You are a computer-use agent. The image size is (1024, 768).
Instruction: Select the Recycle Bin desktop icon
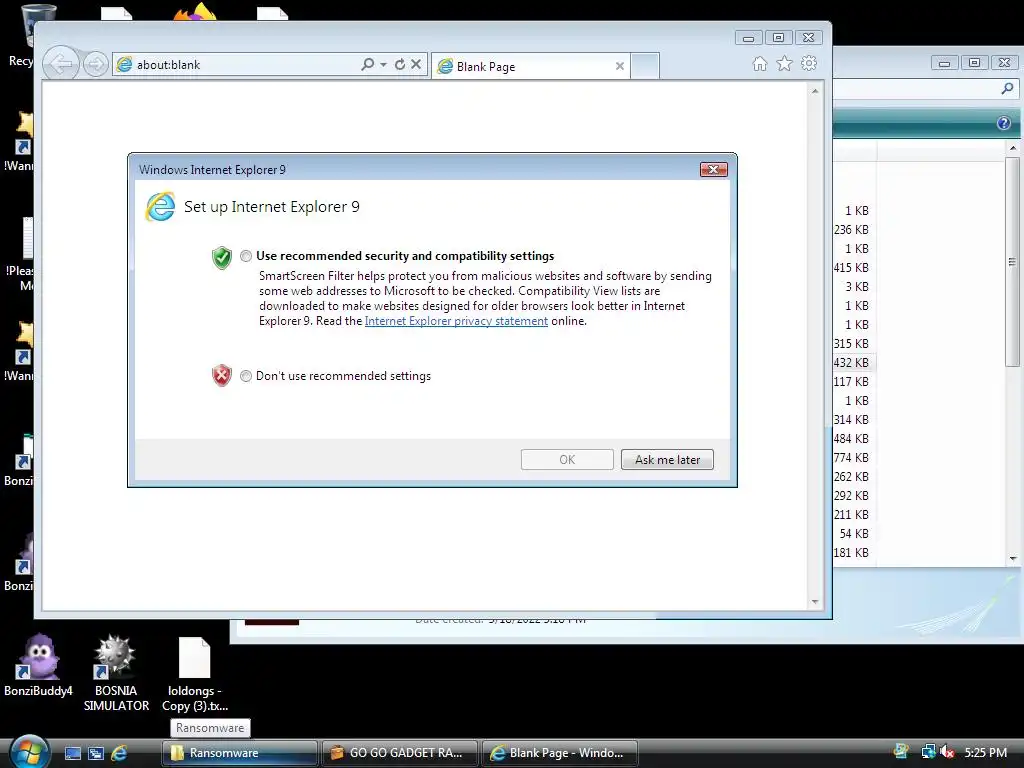pyautogui.click(x=22, y=34)
